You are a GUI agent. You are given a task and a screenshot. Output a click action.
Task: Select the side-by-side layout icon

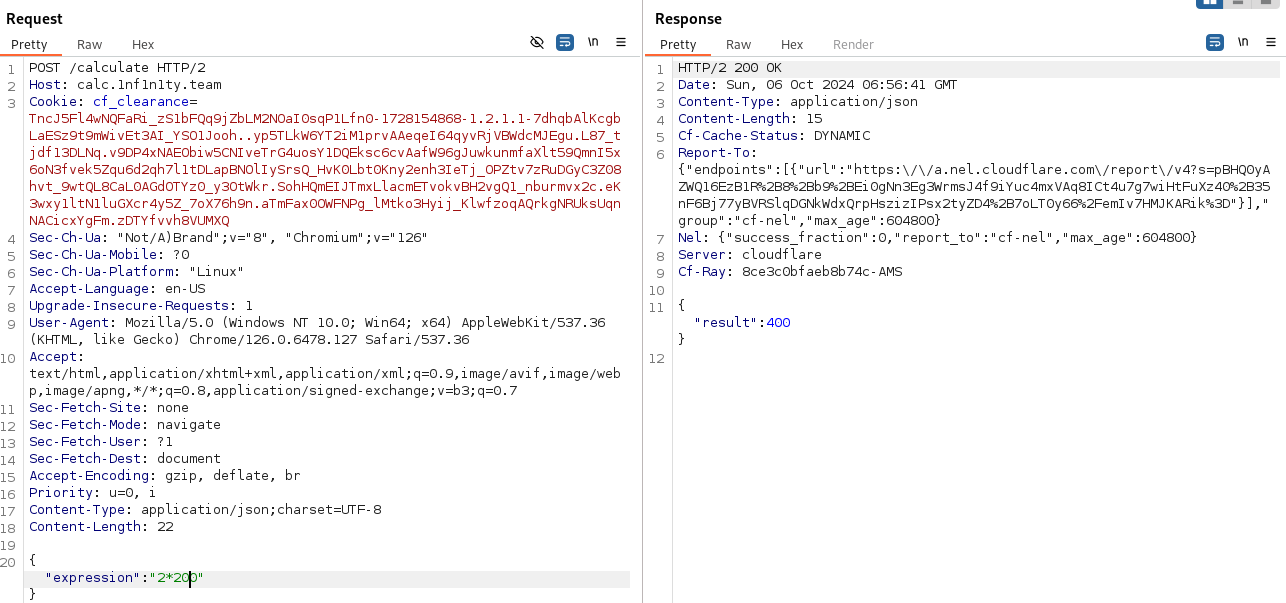(1210, 3)
